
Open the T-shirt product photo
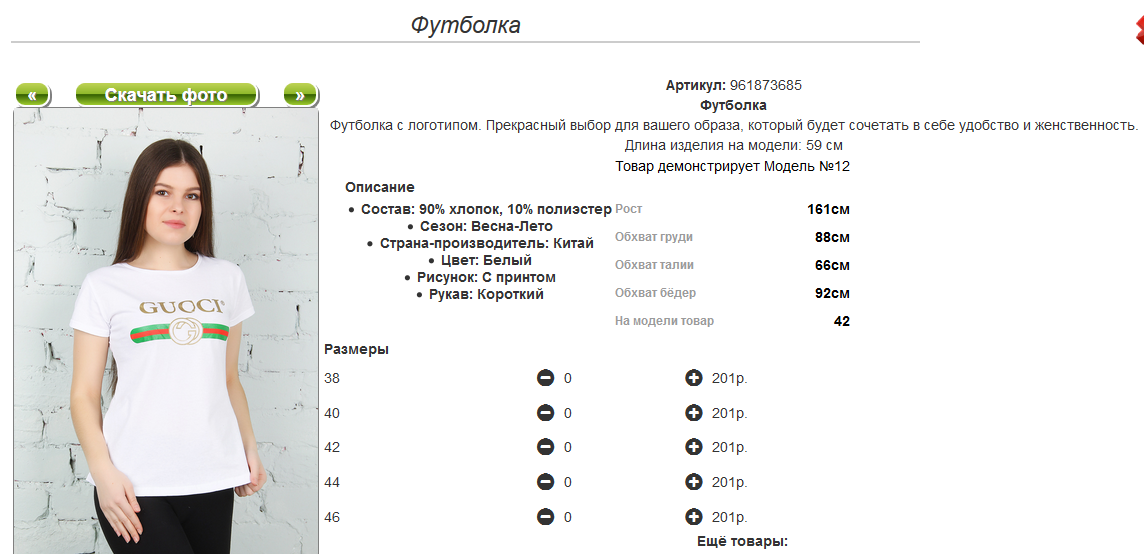click(166, 330)
